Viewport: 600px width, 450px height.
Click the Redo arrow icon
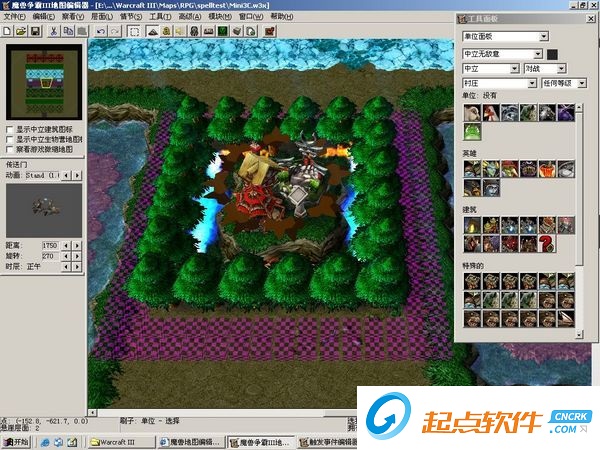coord(115,31)
